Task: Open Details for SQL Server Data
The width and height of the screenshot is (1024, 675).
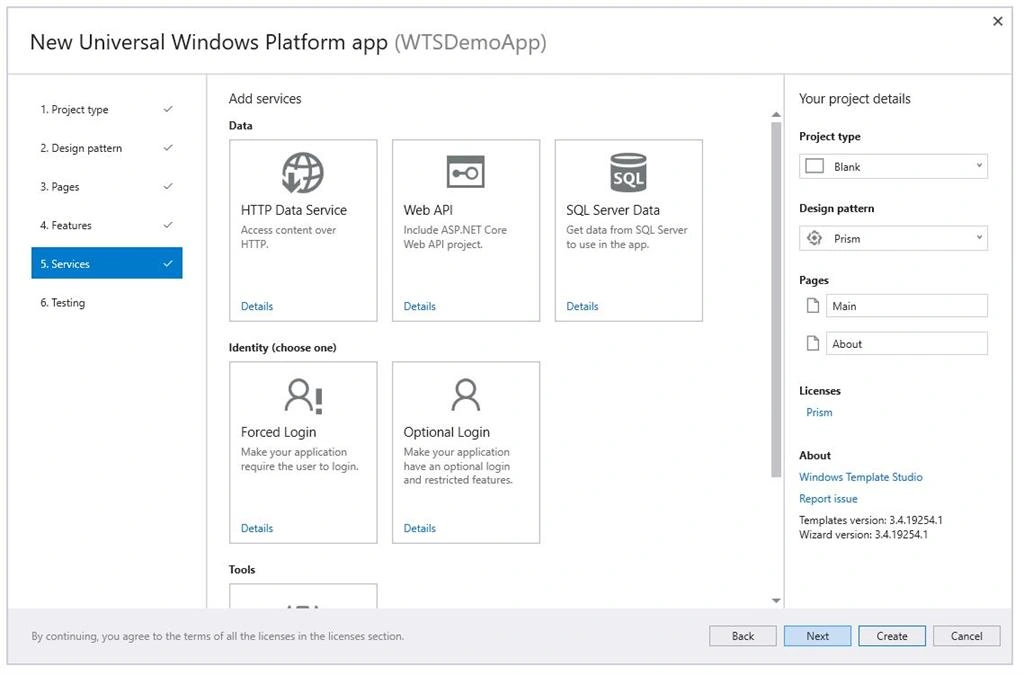Action: coord(582,306)
